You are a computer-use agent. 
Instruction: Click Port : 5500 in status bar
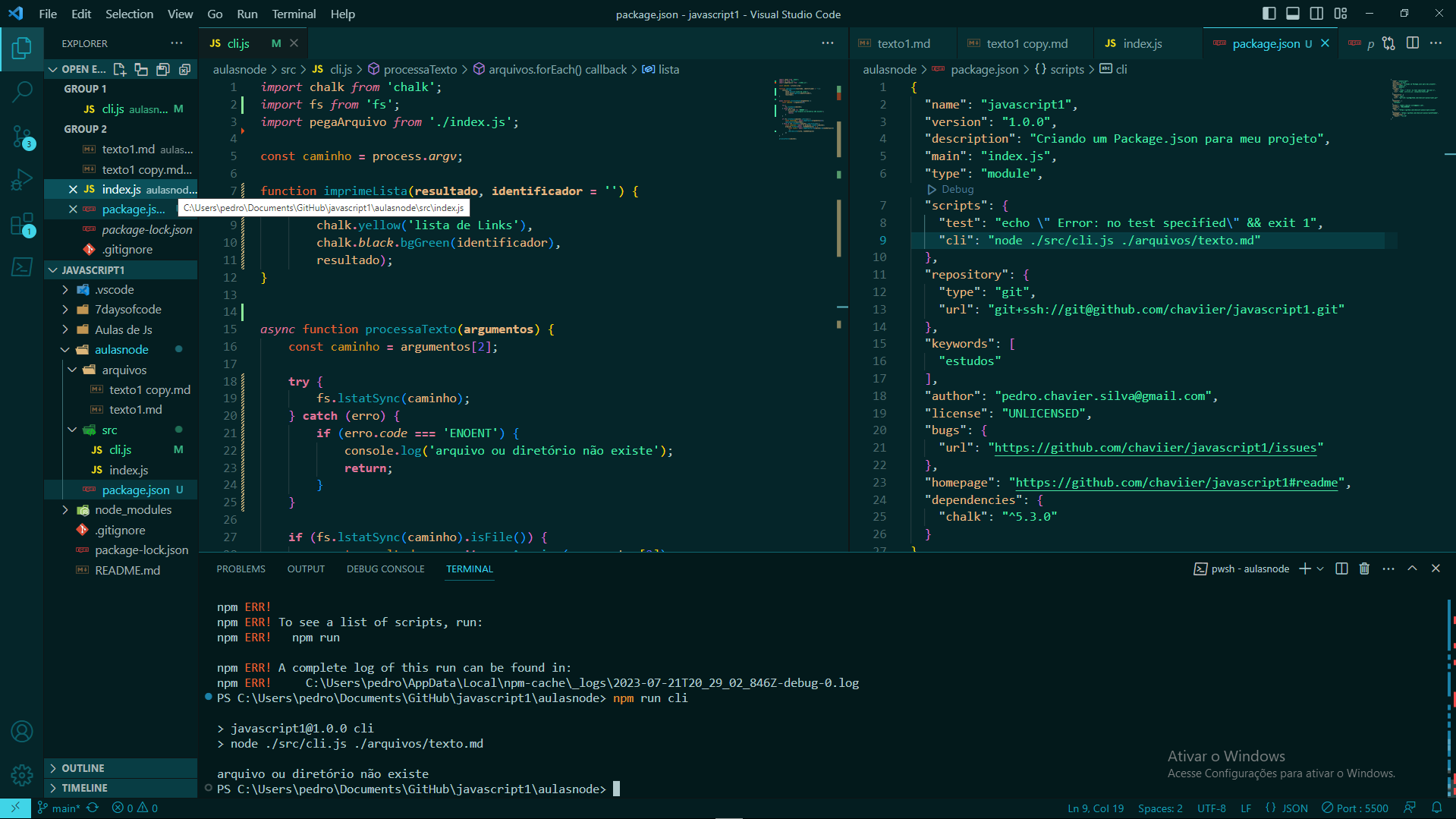[1355, 808]
